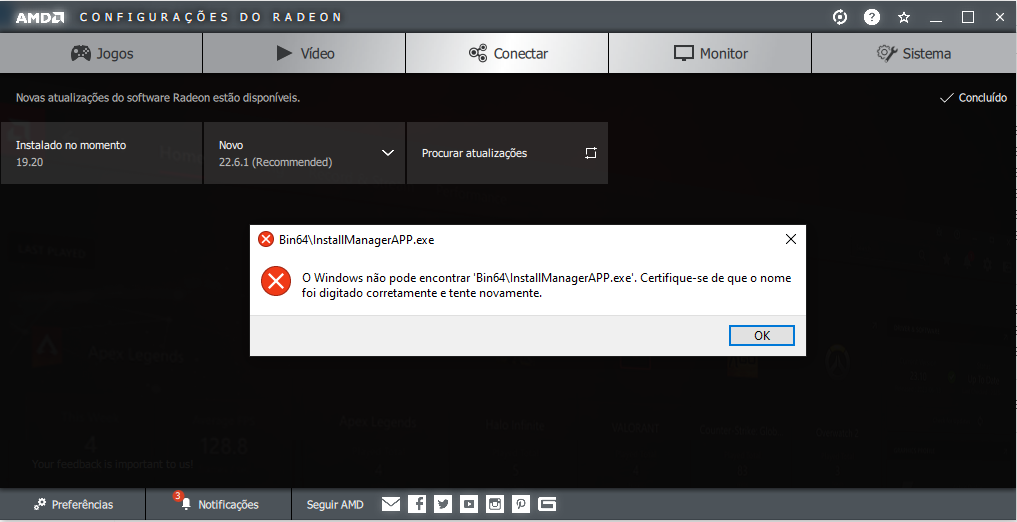1017x522 pixels.
Task: Maximize the Radeon settings window
Action: 968,18
